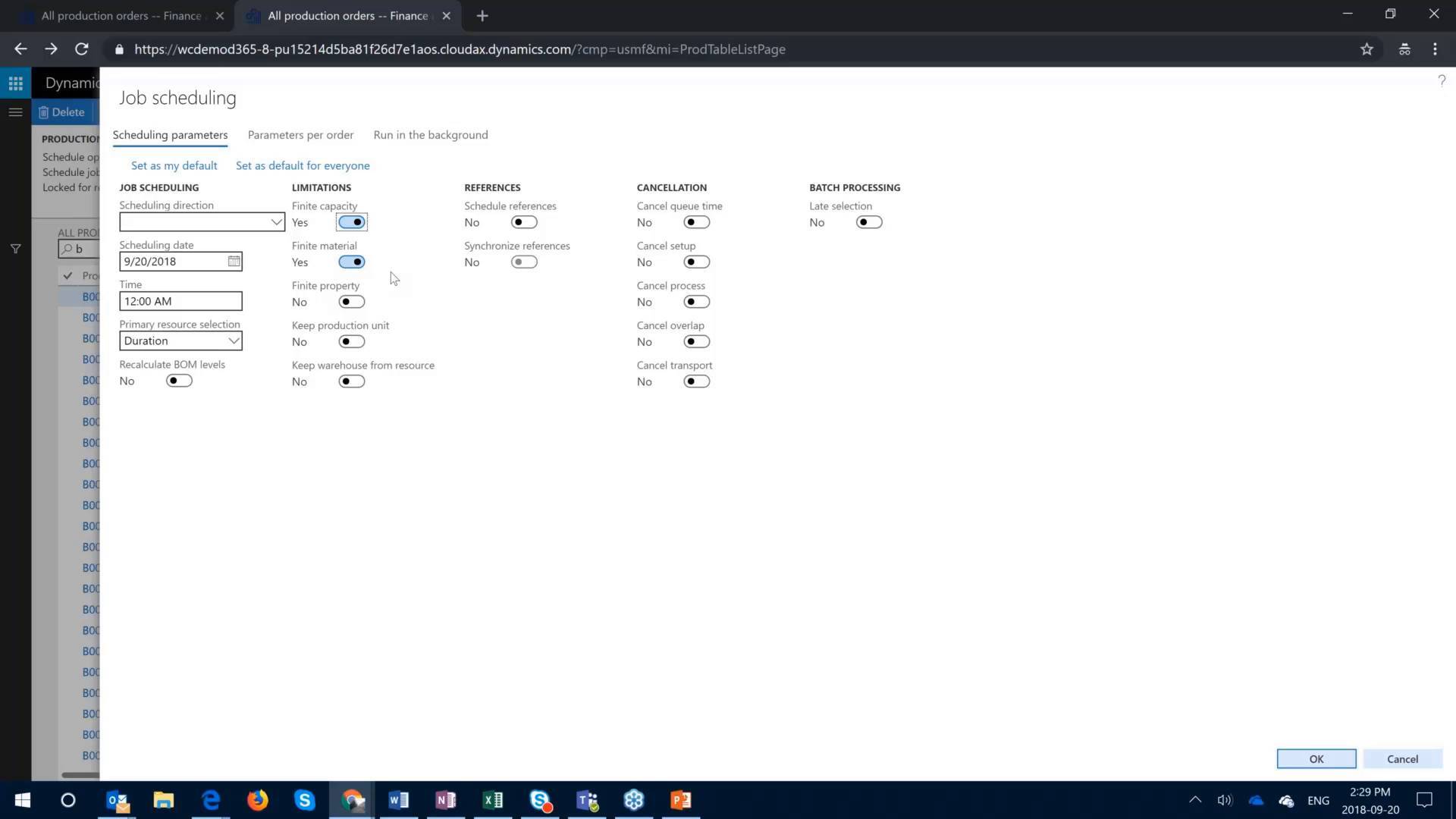Enable the Cancel setup toggle

pos(695,261)
